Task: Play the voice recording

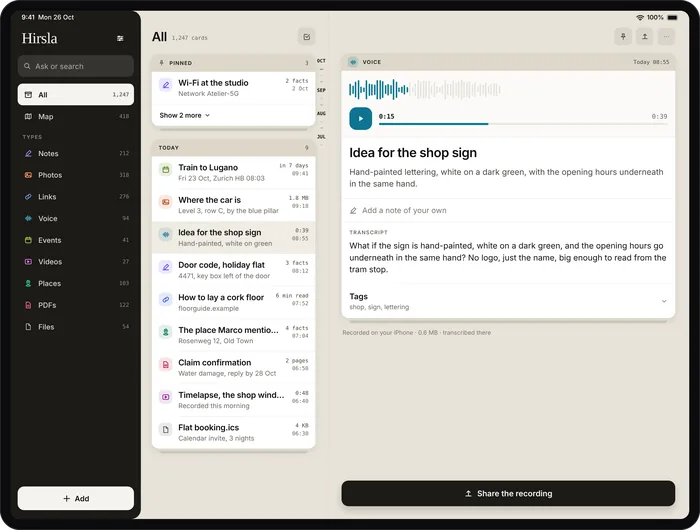Action: (360, 119)
